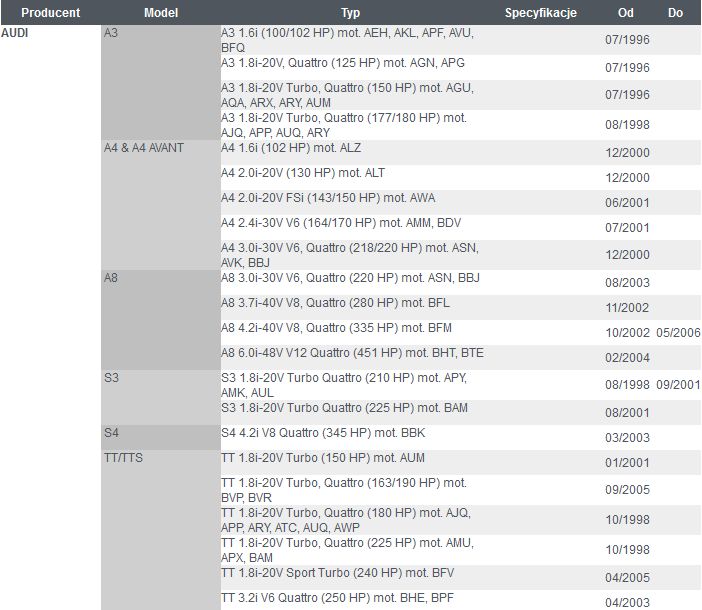Click the 09/2005 start date
Image resolution: width=702 pixels, height=610 pixels.
coord(627,490)
